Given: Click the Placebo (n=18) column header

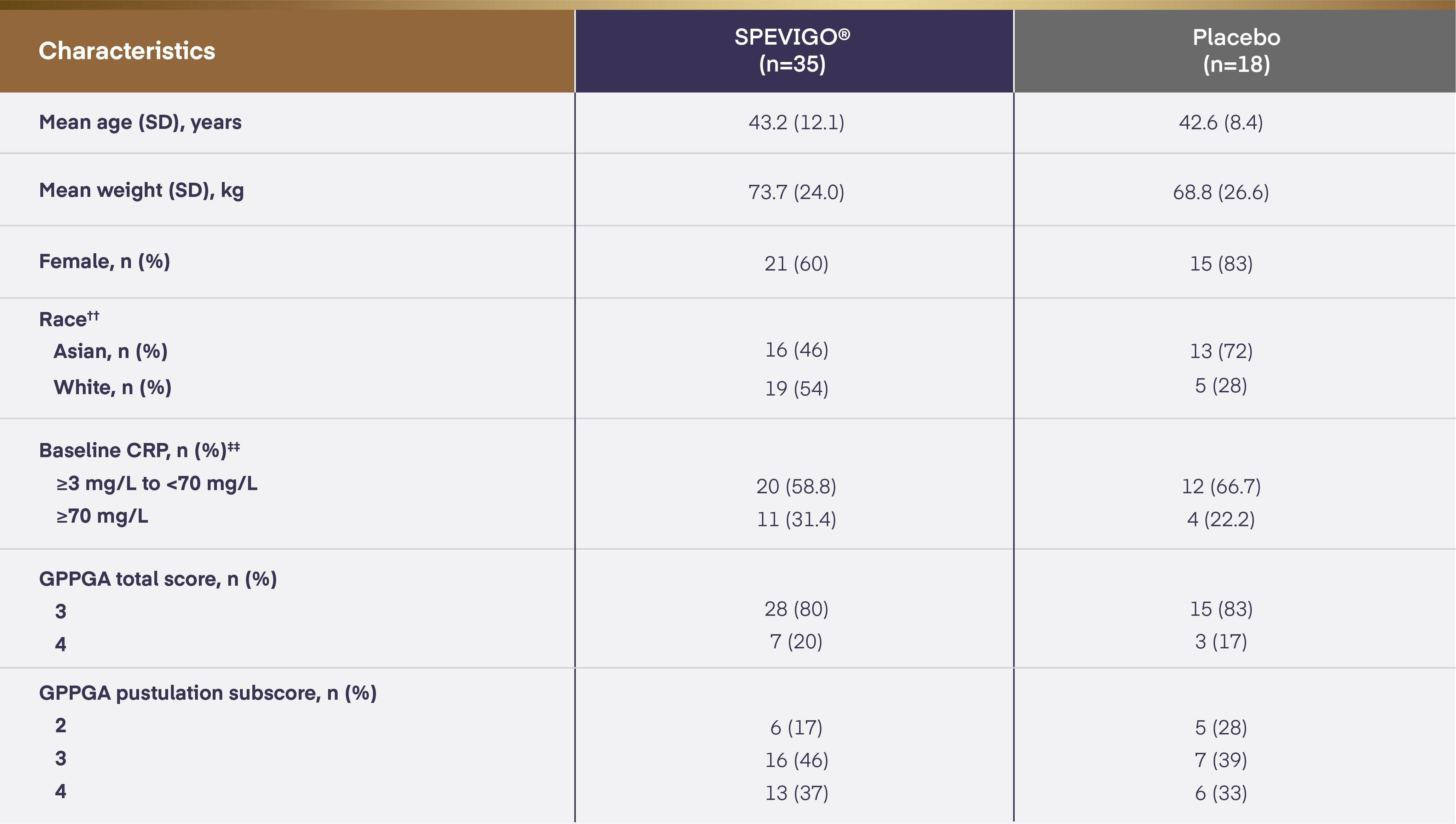Looking at the screenshot, I should point(1236,50).
